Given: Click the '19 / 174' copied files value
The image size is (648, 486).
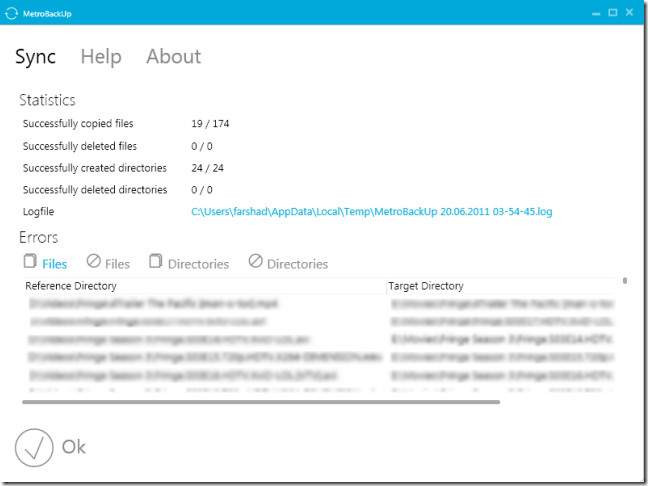Looking at the screenshot, I should (210, 124).
